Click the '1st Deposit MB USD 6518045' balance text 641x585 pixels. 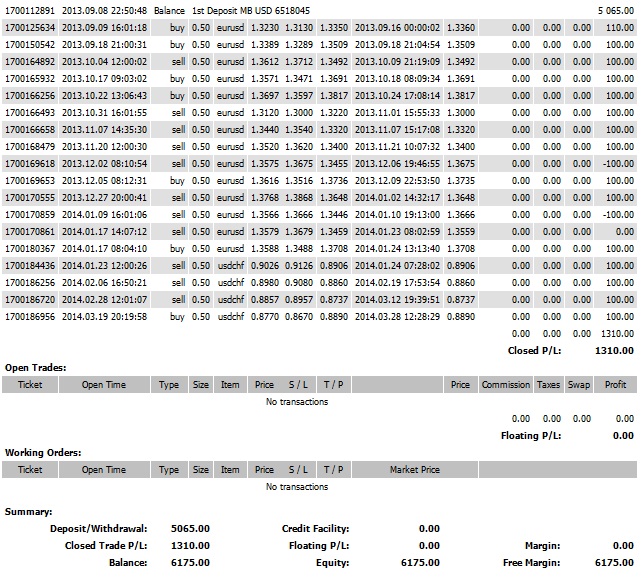coord(251,11)
